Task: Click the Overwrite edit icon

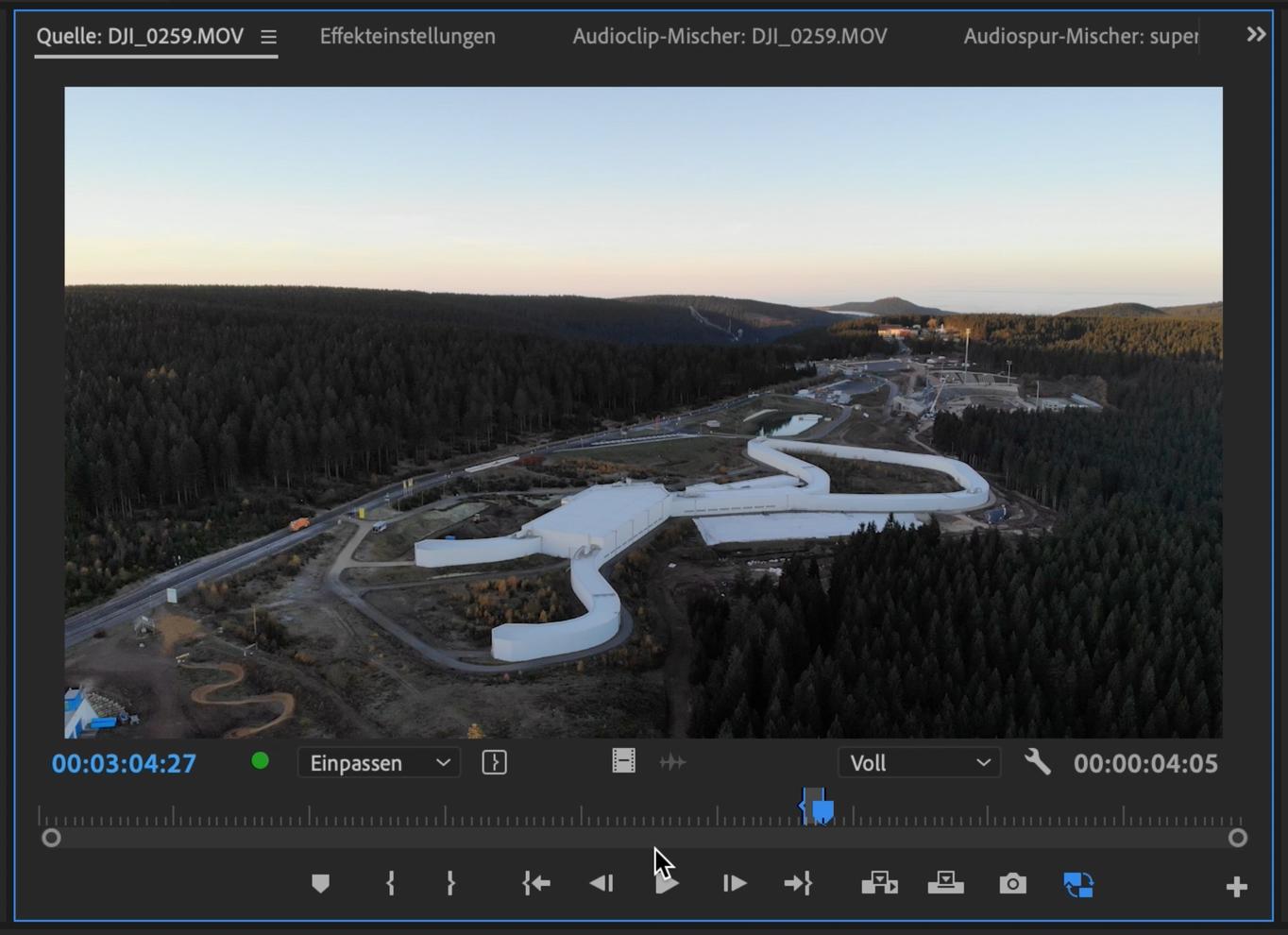Action: [x=945, y=884]
